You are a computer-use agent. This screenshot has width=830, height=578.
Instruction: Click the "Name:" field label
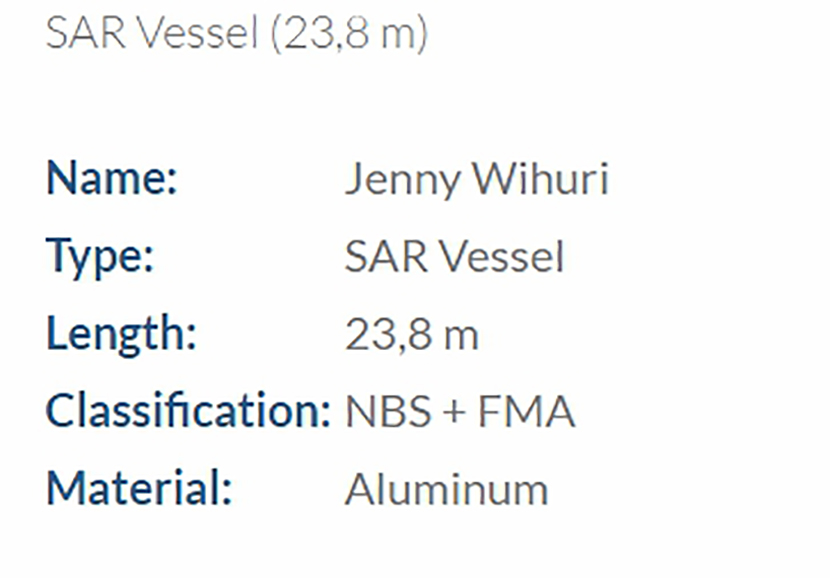coord(111,180)
